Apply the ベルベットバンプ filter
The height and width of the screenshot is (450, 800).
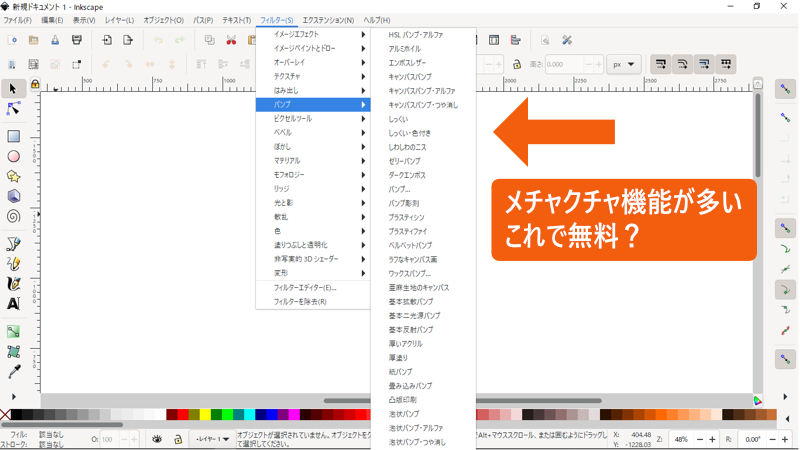click(423, 245)
